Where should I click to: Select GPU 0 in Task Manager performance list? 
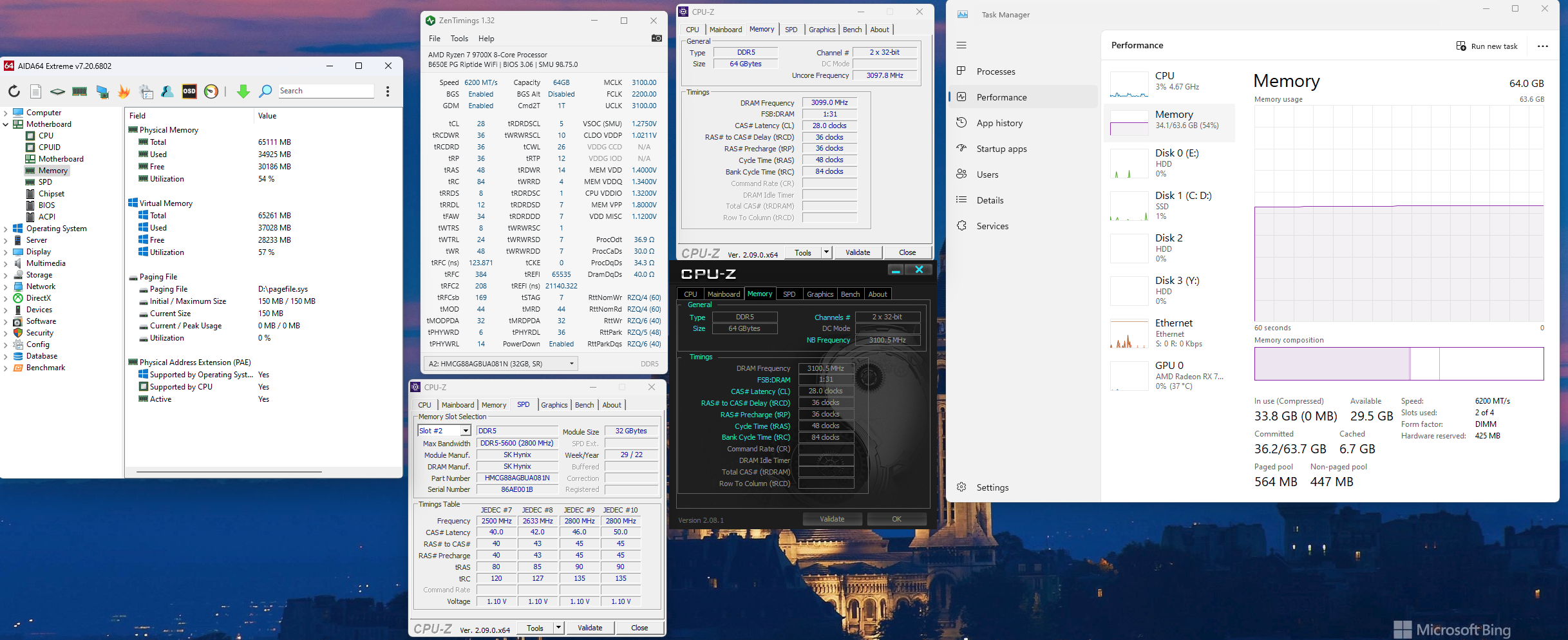pyautogui.click(x=1170, y=375)
